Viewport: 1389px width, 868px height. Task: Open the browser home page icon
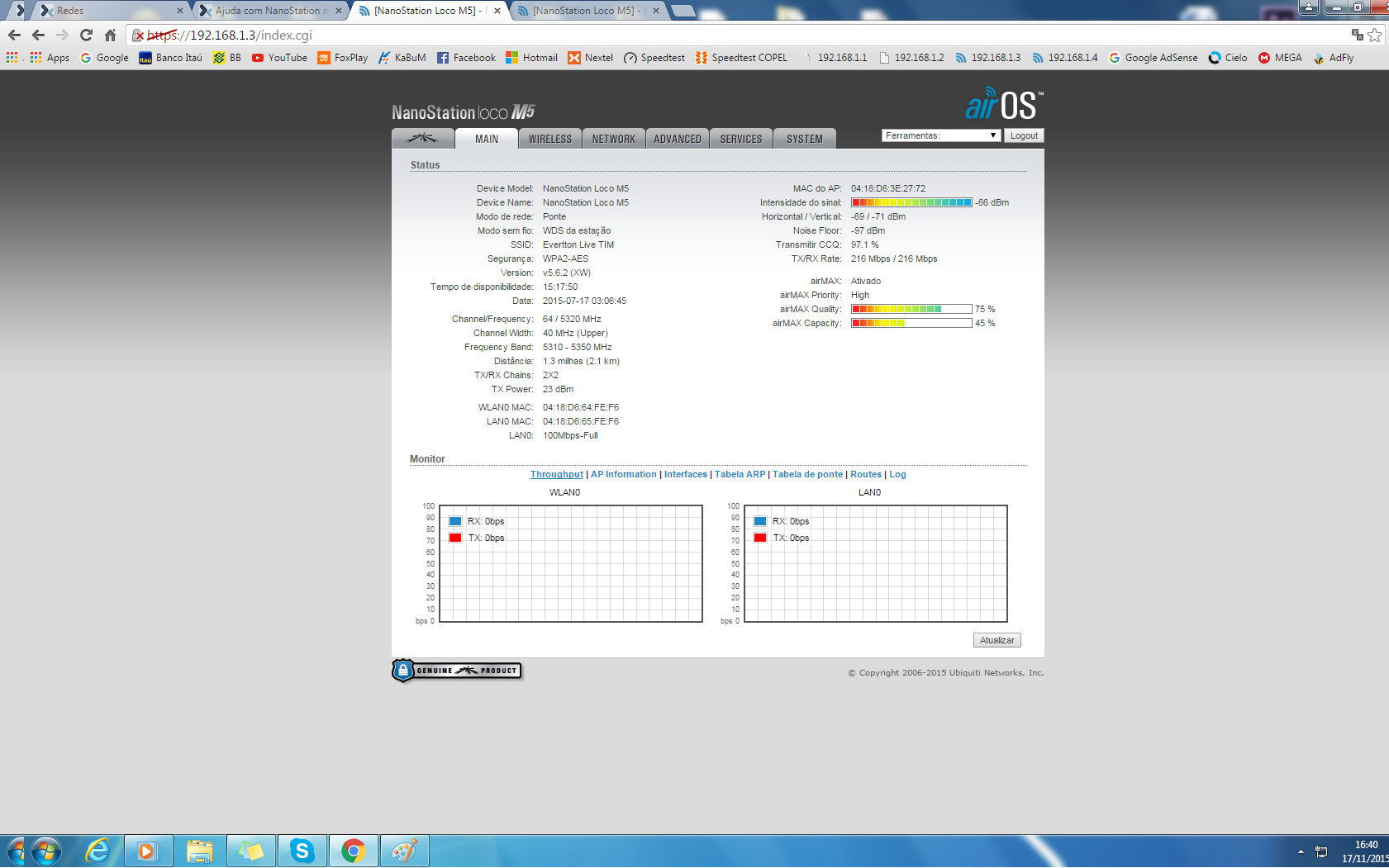tap(110, 35)
